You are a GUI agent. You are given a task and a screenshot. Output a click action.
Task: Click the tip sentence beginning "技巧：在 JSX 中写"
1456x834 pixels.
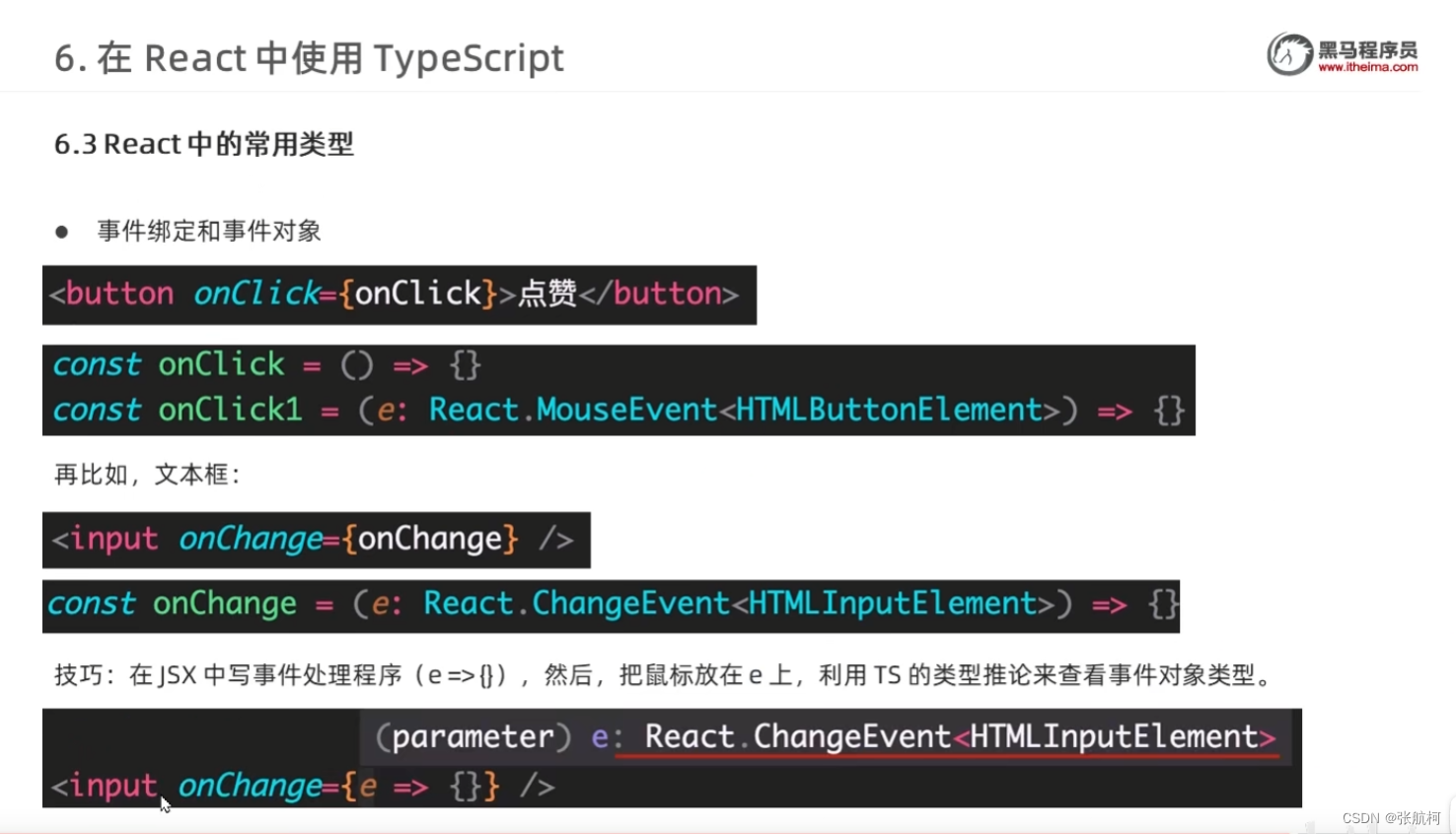click(x=665, y=675)
